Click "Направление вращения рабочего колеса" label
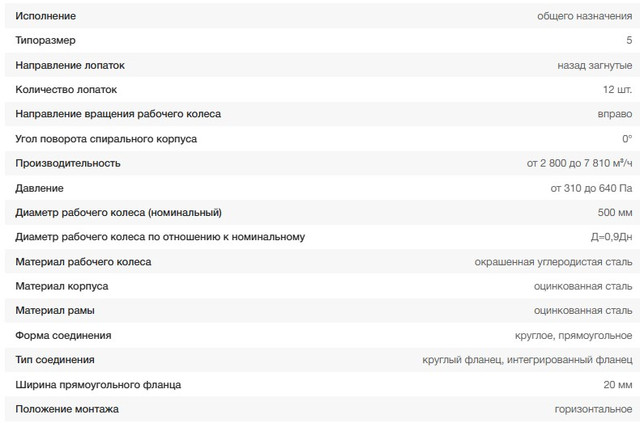The height and width of the screenshot is (423, 640). click(x=119, y=114)
